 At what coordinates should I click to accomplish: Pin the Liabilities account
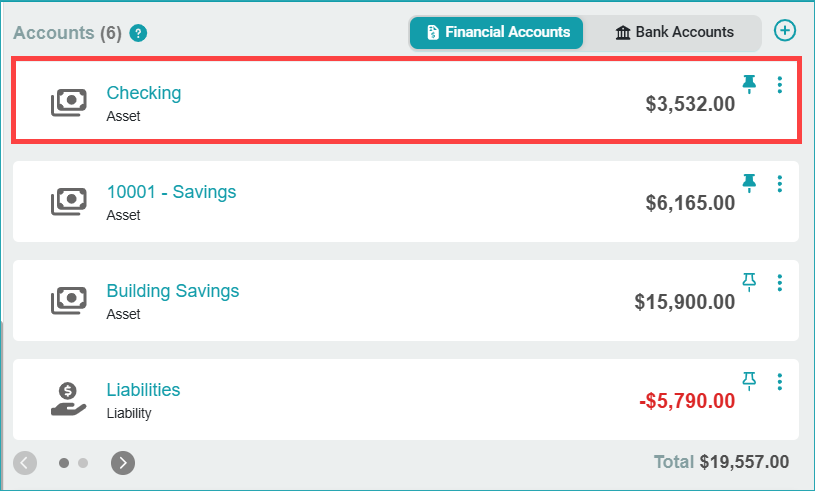[749, 380]
